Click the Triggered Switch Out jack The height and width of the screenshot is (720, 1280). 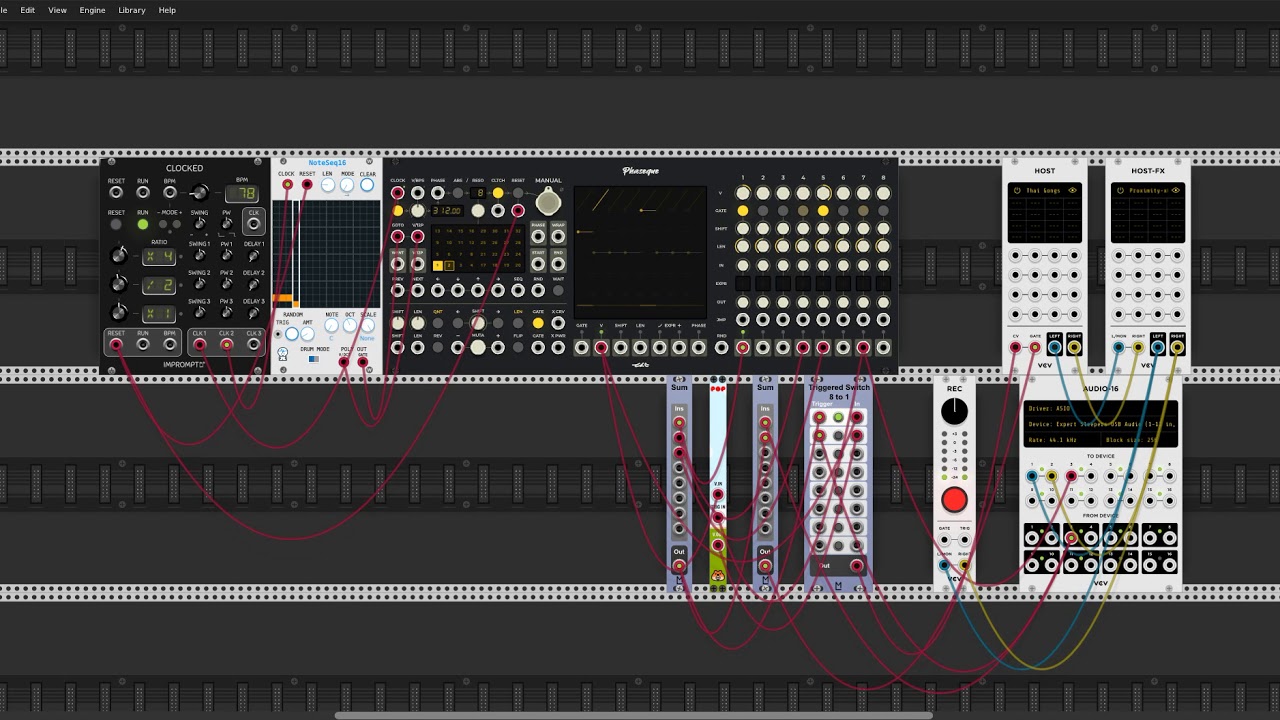(856, 566)
